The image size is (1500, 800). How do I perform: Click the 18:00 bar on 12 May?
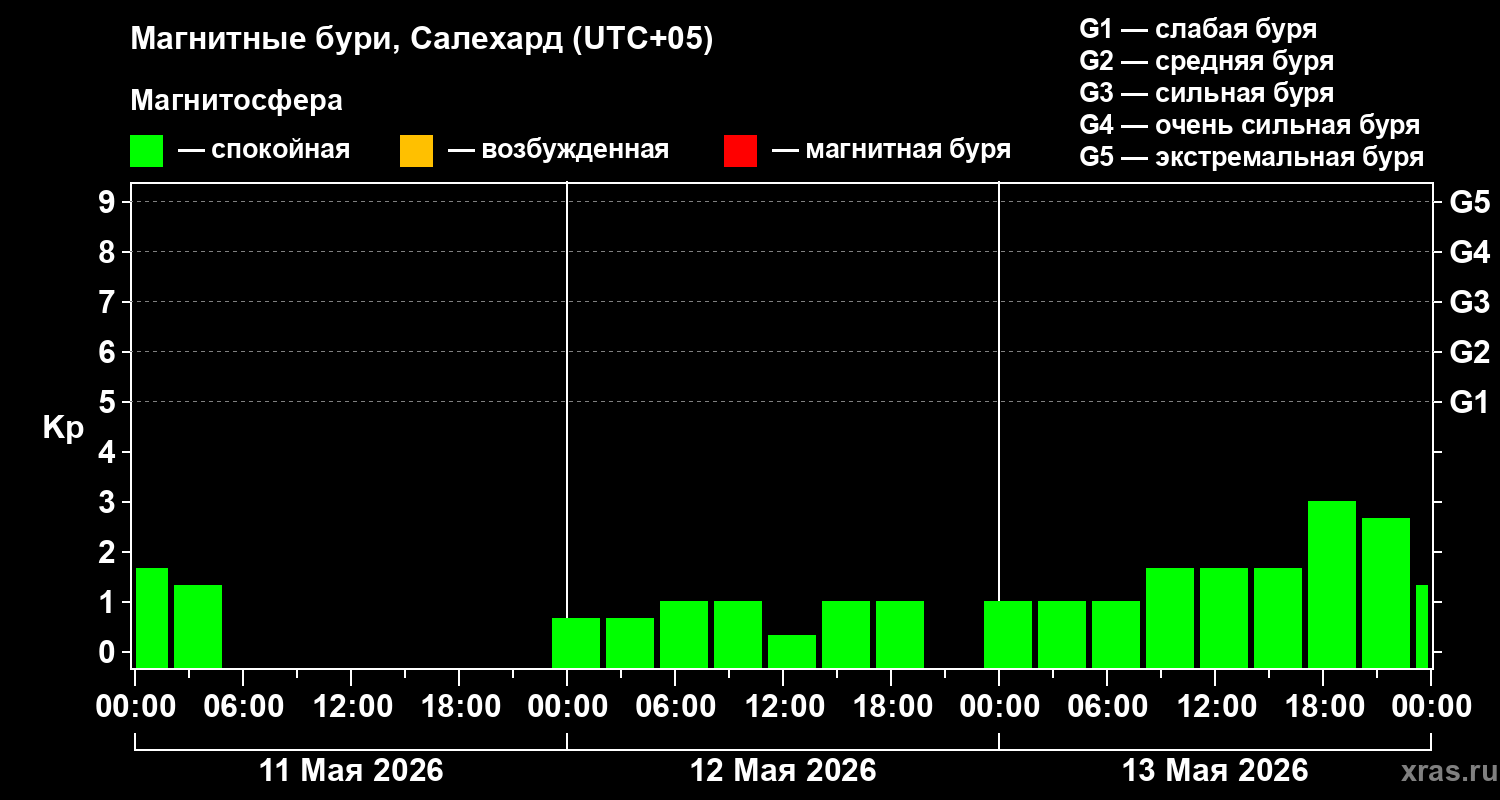click(900, 634)
